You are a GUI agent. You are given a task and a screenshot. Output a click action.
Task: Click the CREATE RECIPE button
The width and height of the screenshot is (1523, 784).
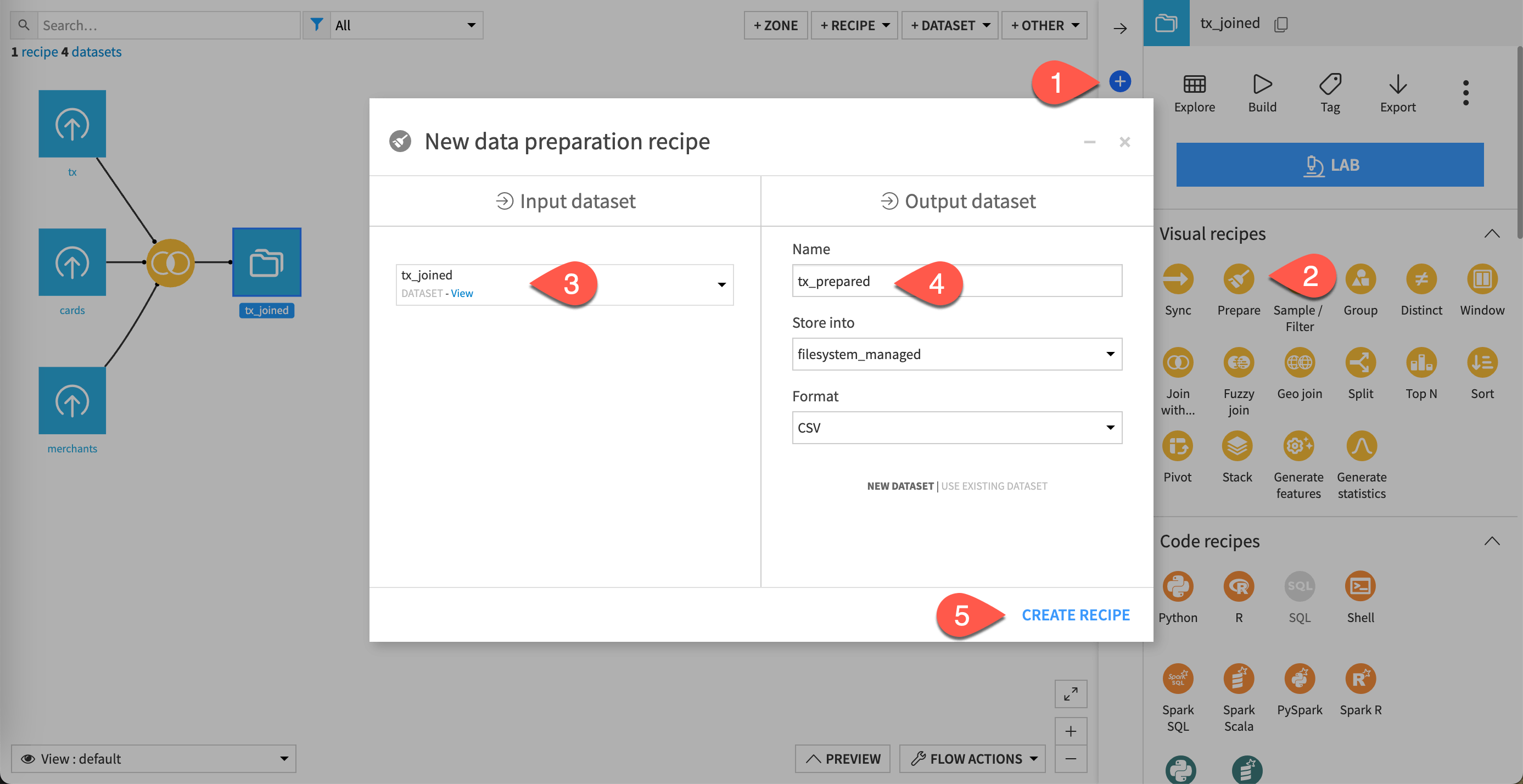(x=1076, y=615)
